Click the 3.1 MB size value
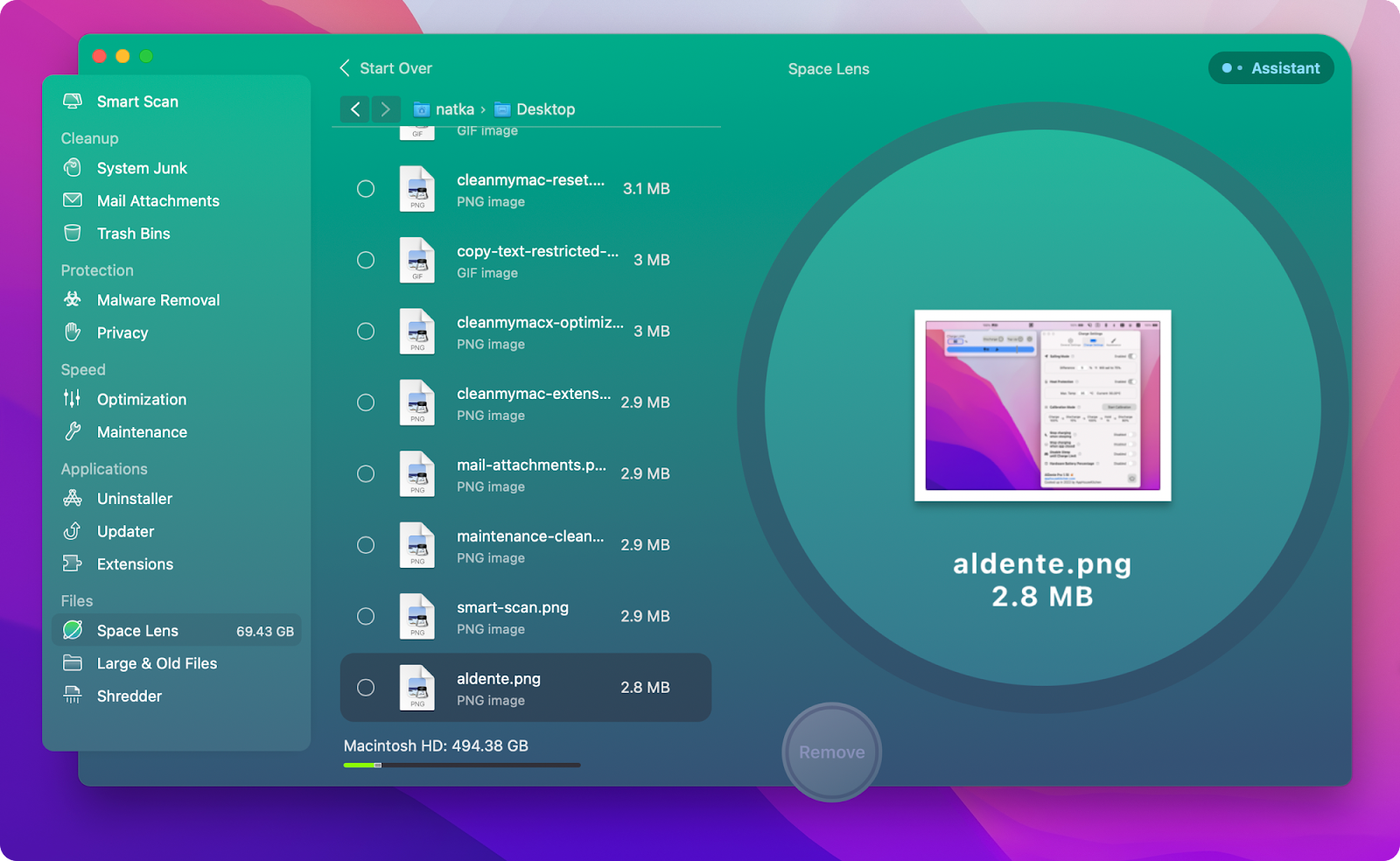1400x861 pixels. pyautogui.click(x=647, y=189)
